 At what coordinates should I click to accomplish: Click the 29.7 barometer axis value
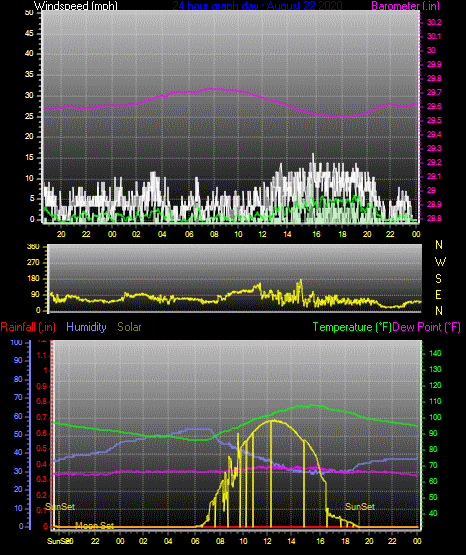point(434,92)
